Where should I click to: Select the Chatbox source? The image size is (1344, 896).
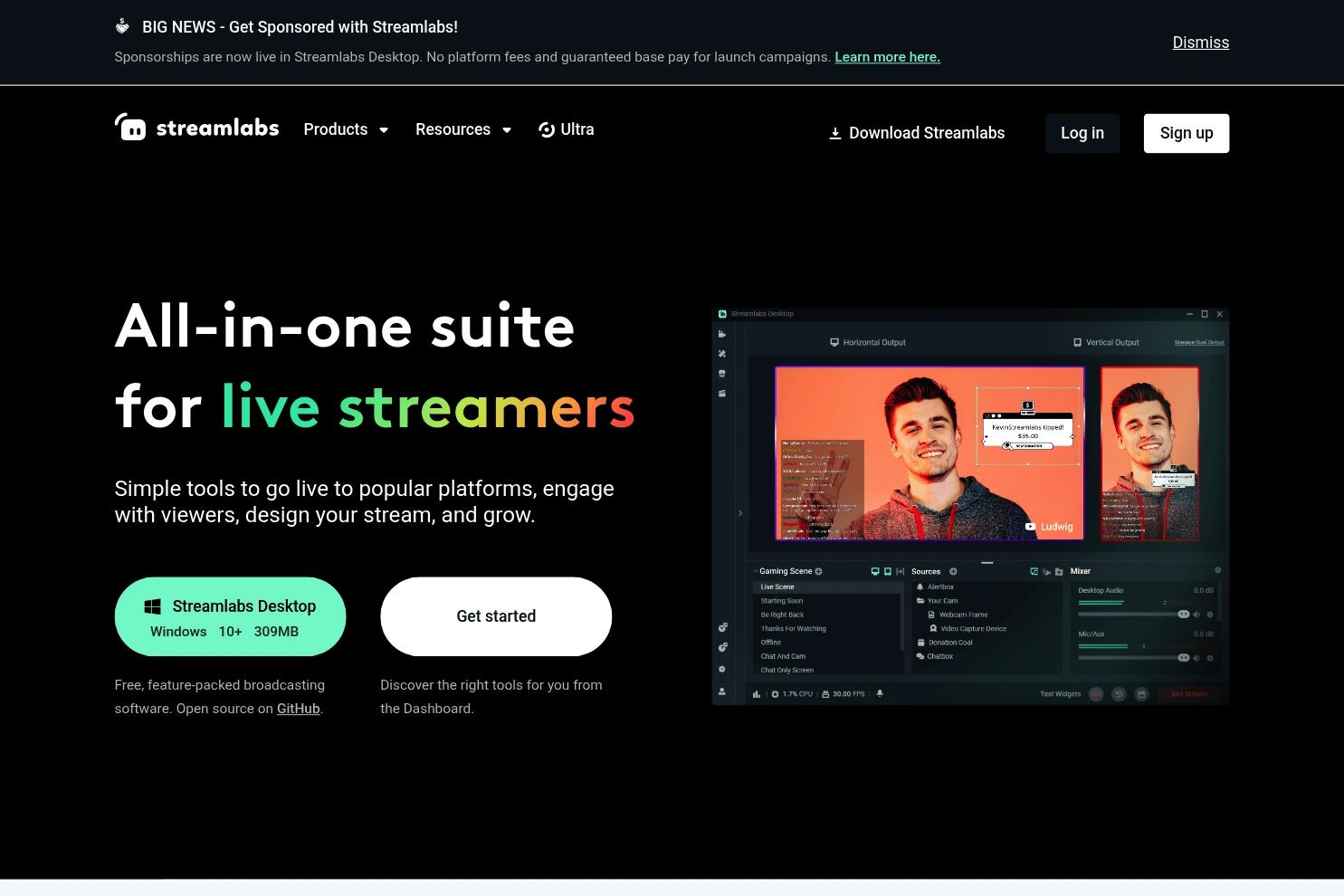[935, 656]
